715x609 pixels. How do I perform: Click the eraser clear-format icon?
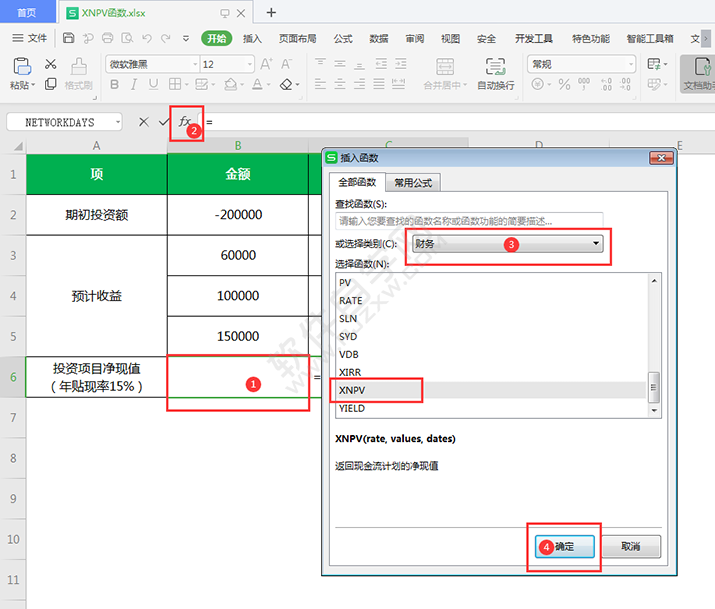tap(286, 84)
